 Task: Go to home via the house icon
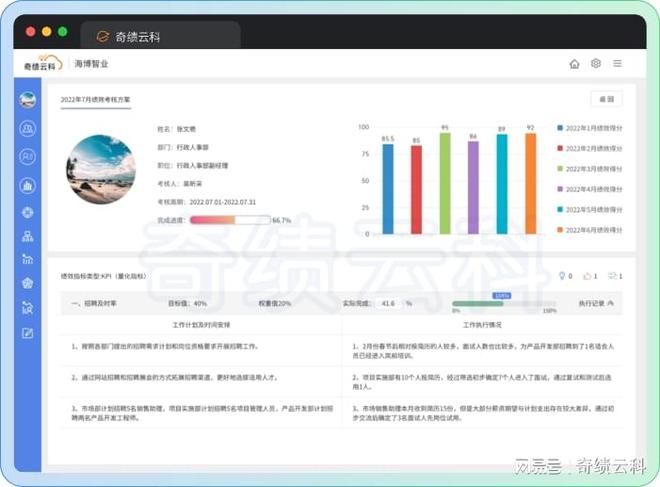(575, 64)
